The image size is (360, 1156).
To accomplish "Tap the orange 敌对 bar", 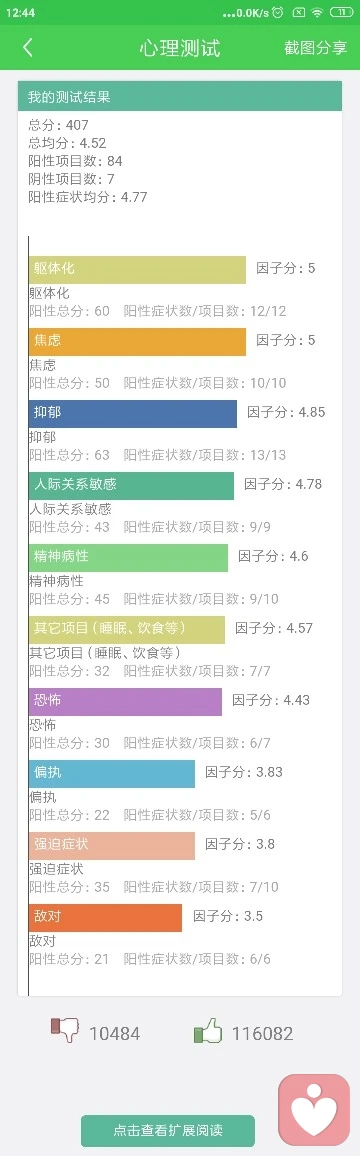I will click(x=105, y=918).
